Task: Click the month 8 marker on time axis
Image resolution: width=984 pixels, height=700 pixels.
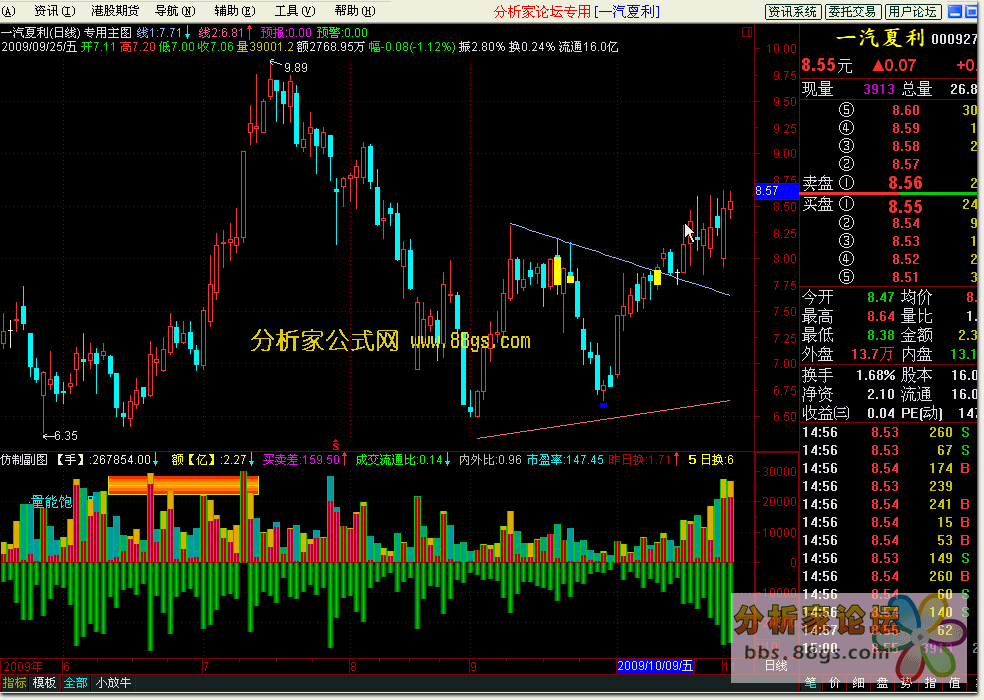Action: [353, 666]
